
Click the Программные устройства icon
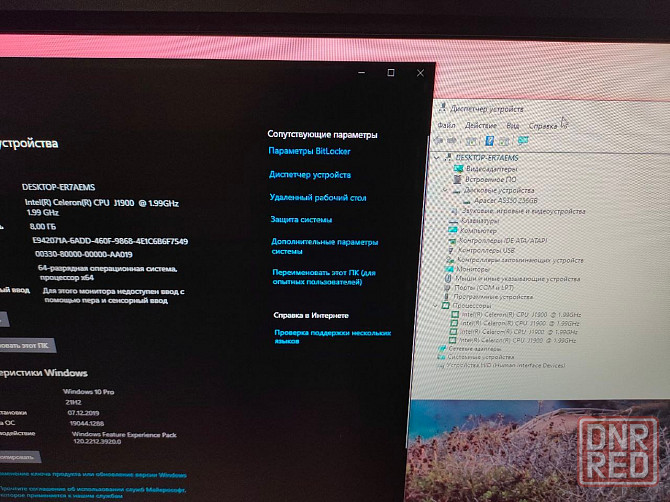point(447,297)
